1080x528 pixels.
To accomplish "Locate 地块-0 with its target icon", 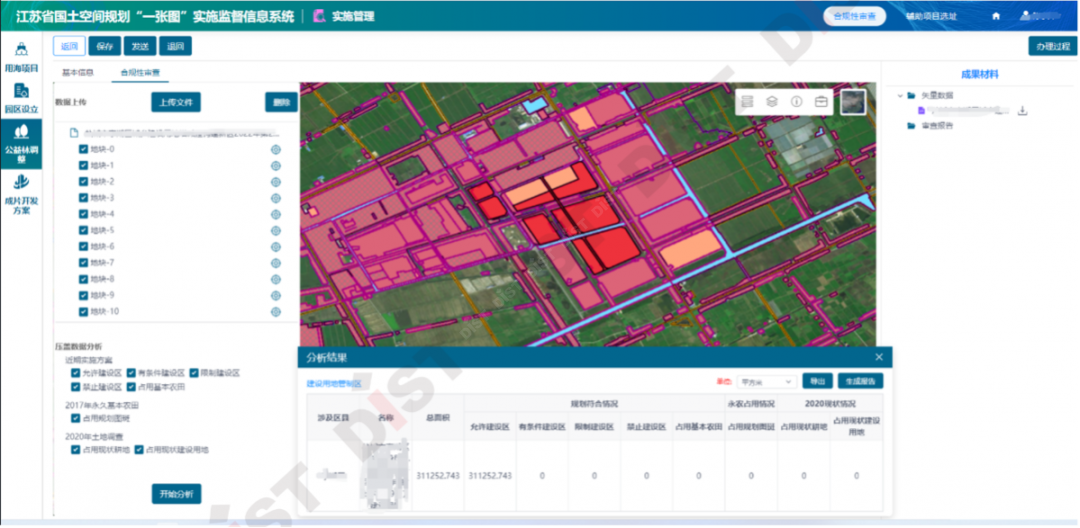I will pyautogui.click(x=275, y=150).
